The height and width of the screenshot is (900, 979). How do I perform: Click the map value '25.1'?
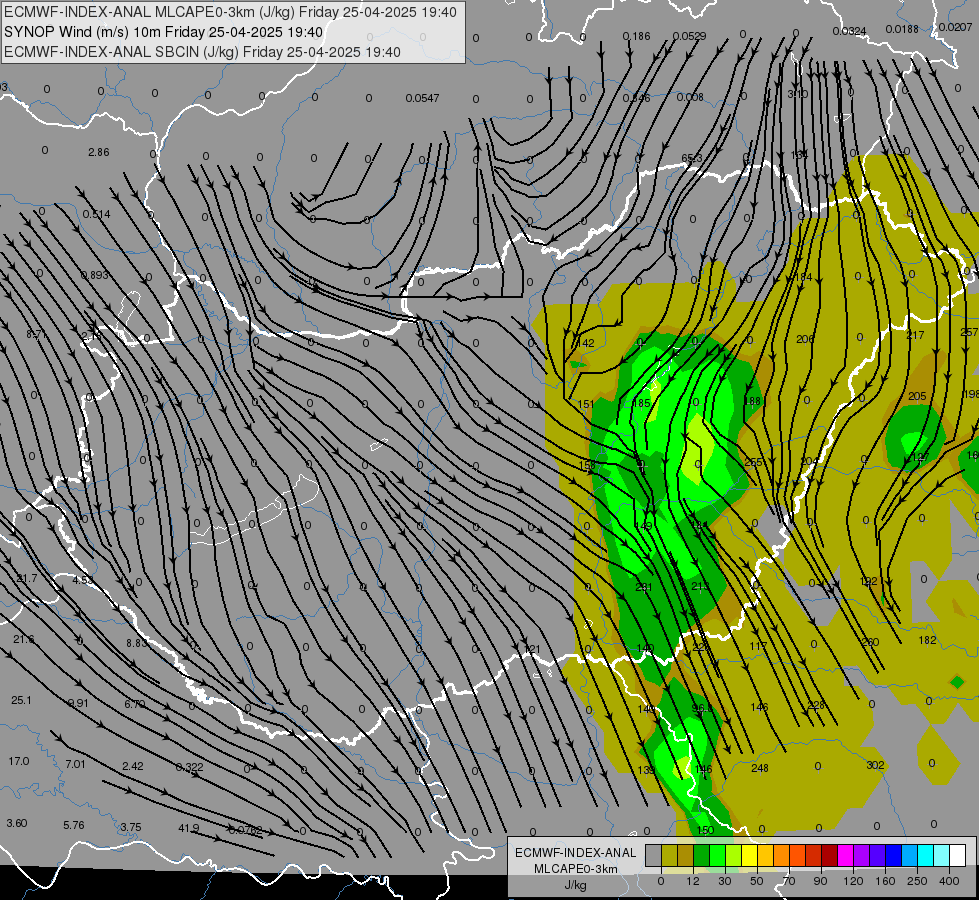pos(21,700)
